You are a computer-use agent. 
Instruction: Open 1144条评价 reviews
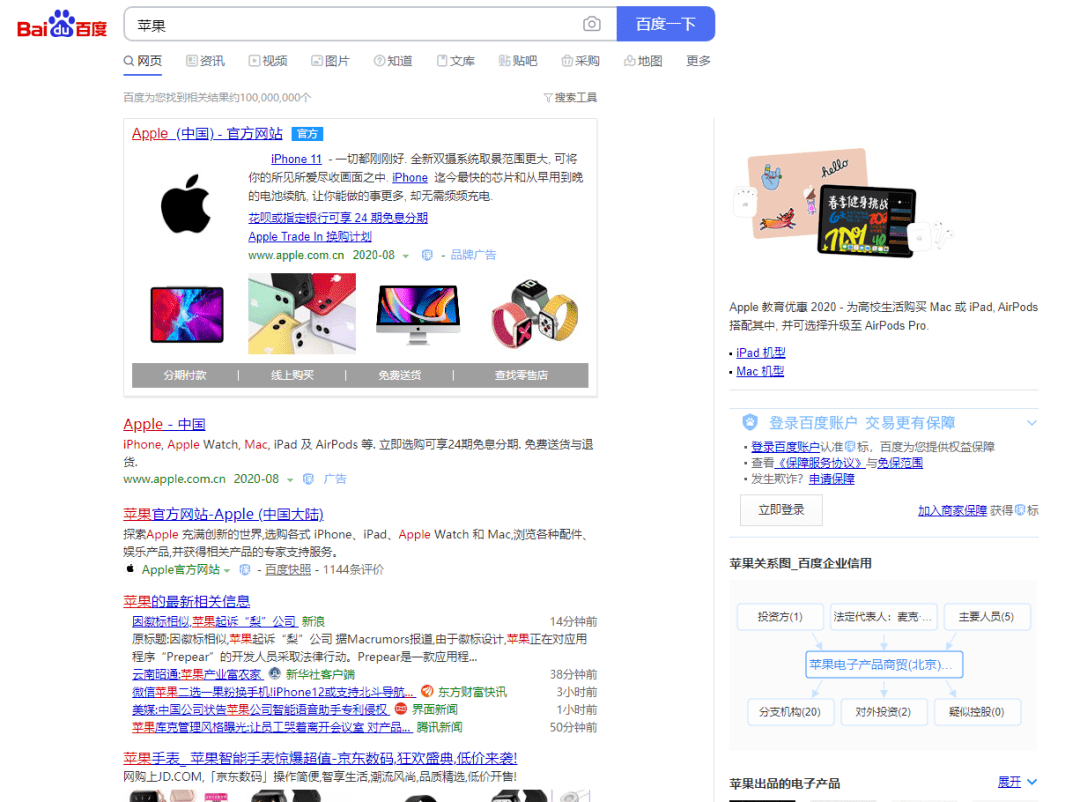(x=353, y=570)
